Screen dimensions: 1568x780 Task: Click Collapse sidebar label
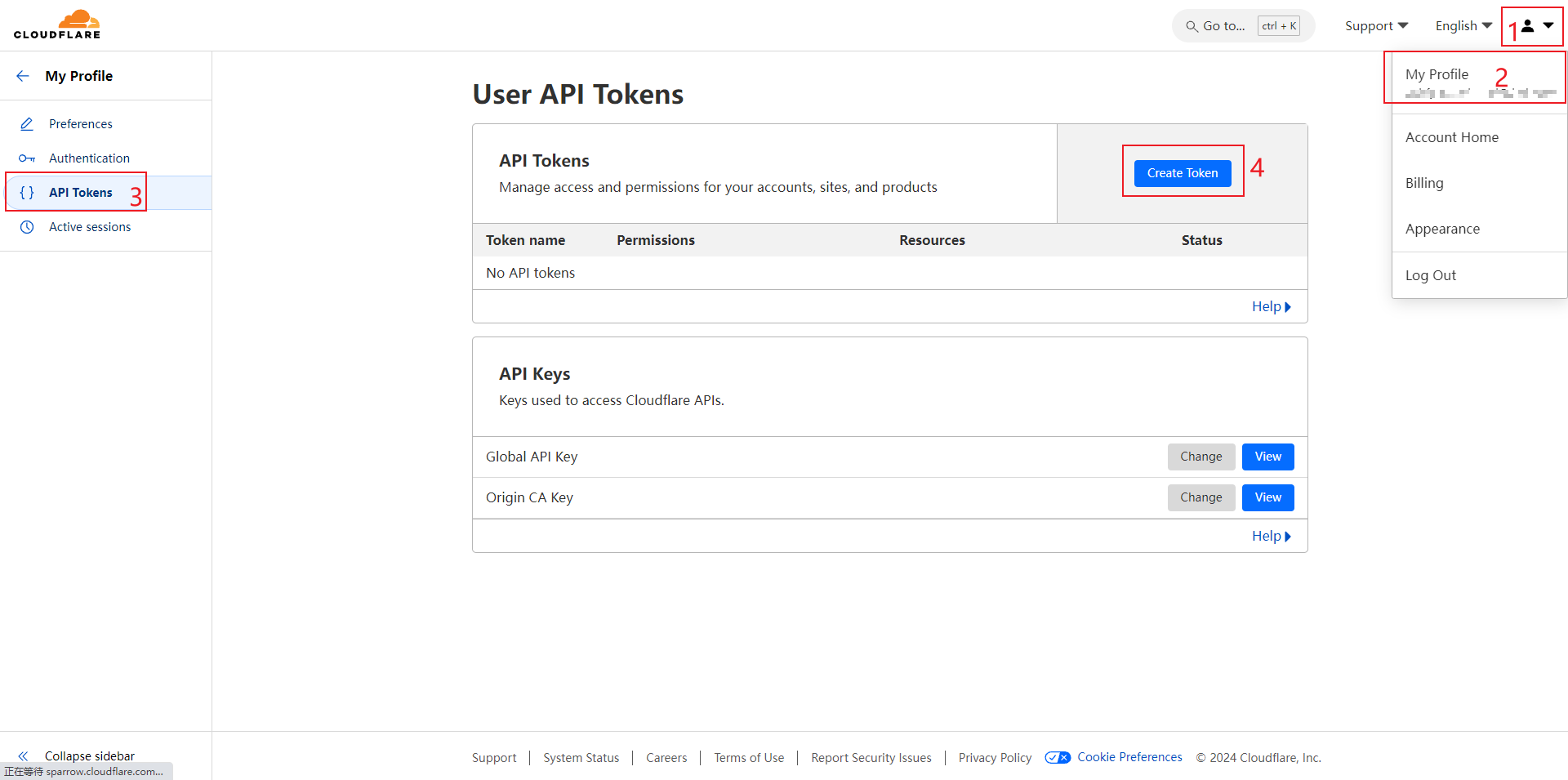pyautogui.click(x=90, y=756)
